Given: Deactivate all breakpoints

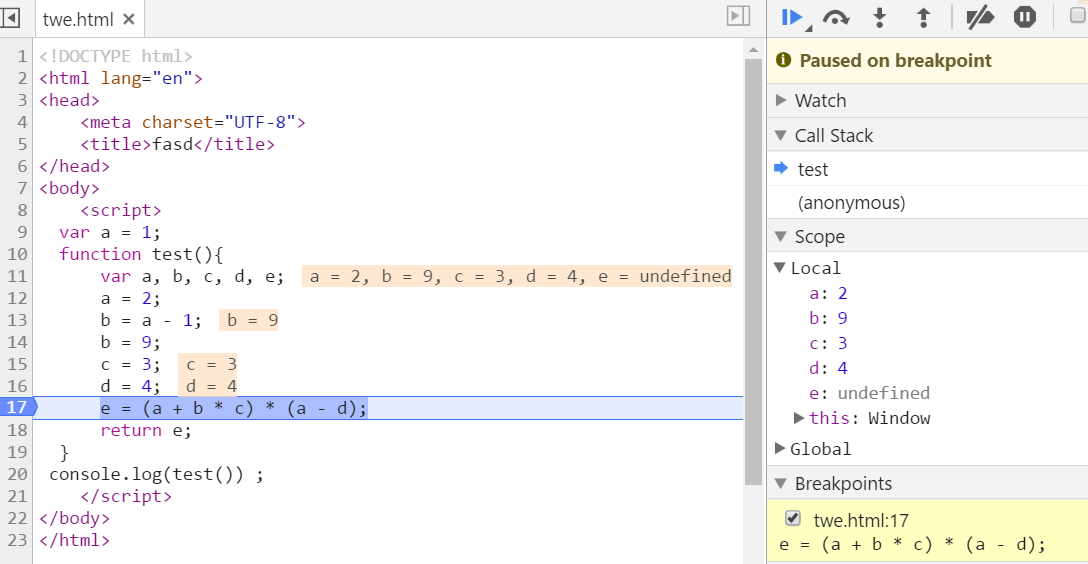Looking at the screenshot, I should tap(980, 18).
